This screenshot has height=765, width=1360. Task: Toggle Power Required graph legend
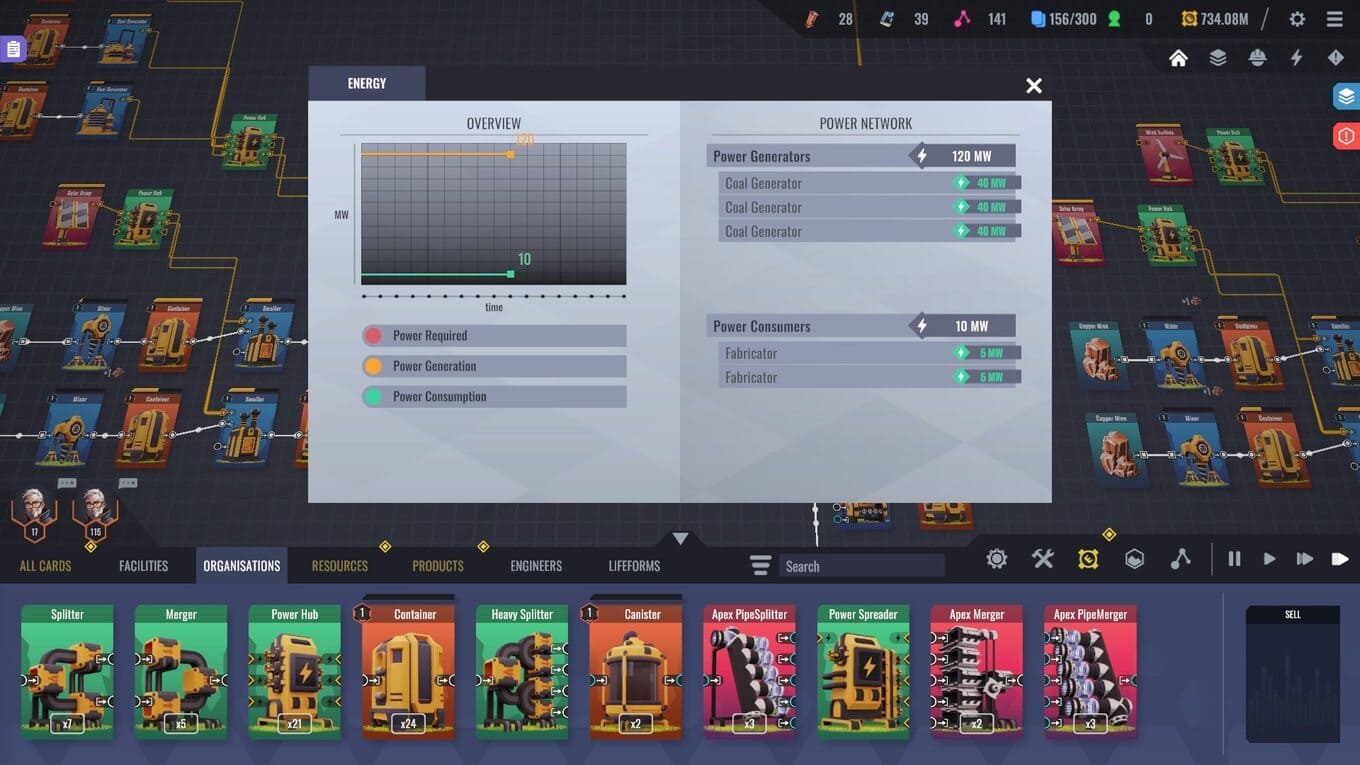494,336
